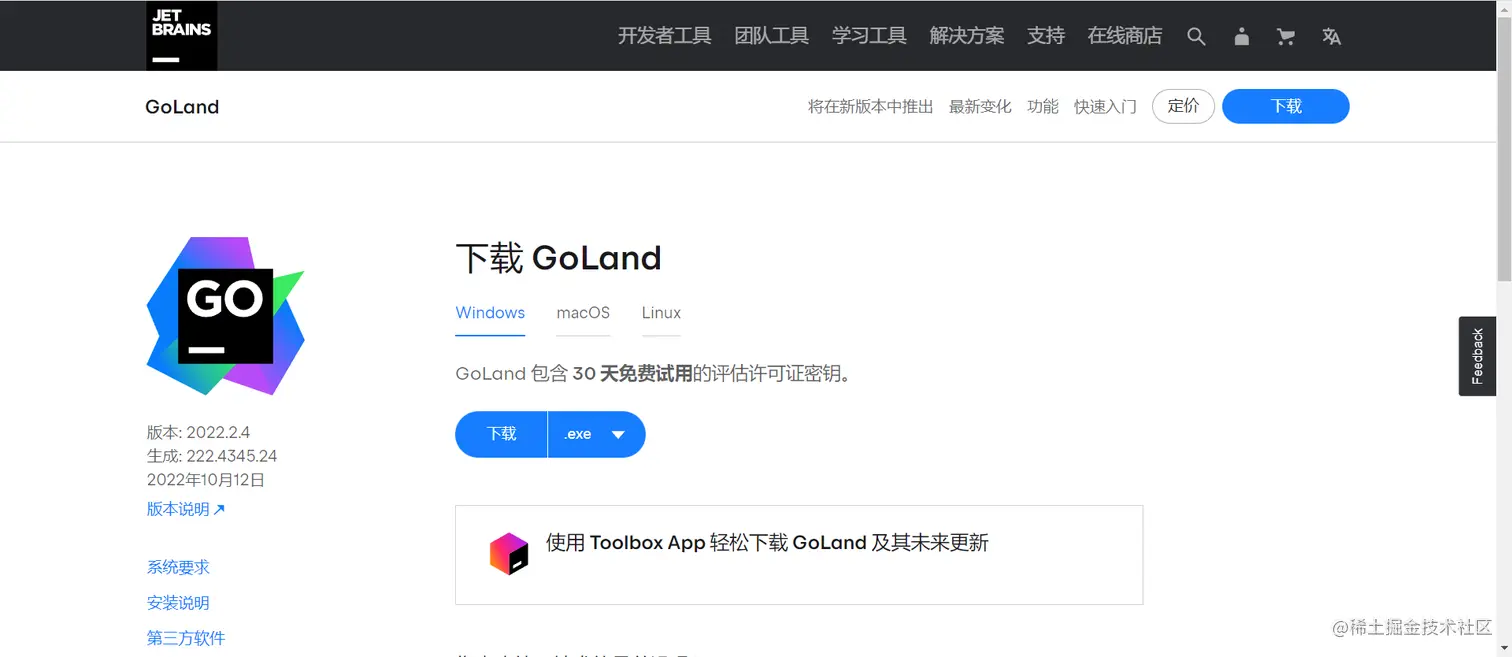The image size is (1512, 657).
Task: Go to 最新变化 page
Action: 980,107
